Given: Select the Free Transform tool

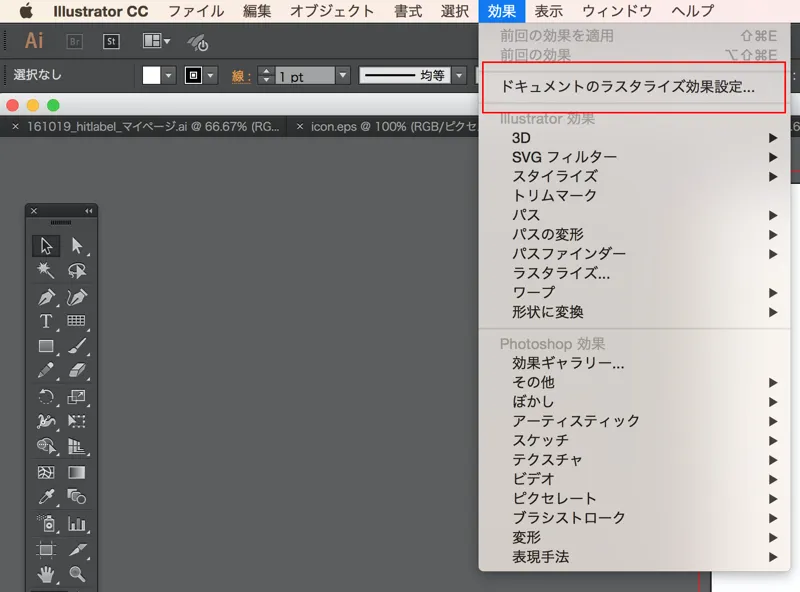Looking at the screenshot, I should pyautogui.click(x=77, y=421).
